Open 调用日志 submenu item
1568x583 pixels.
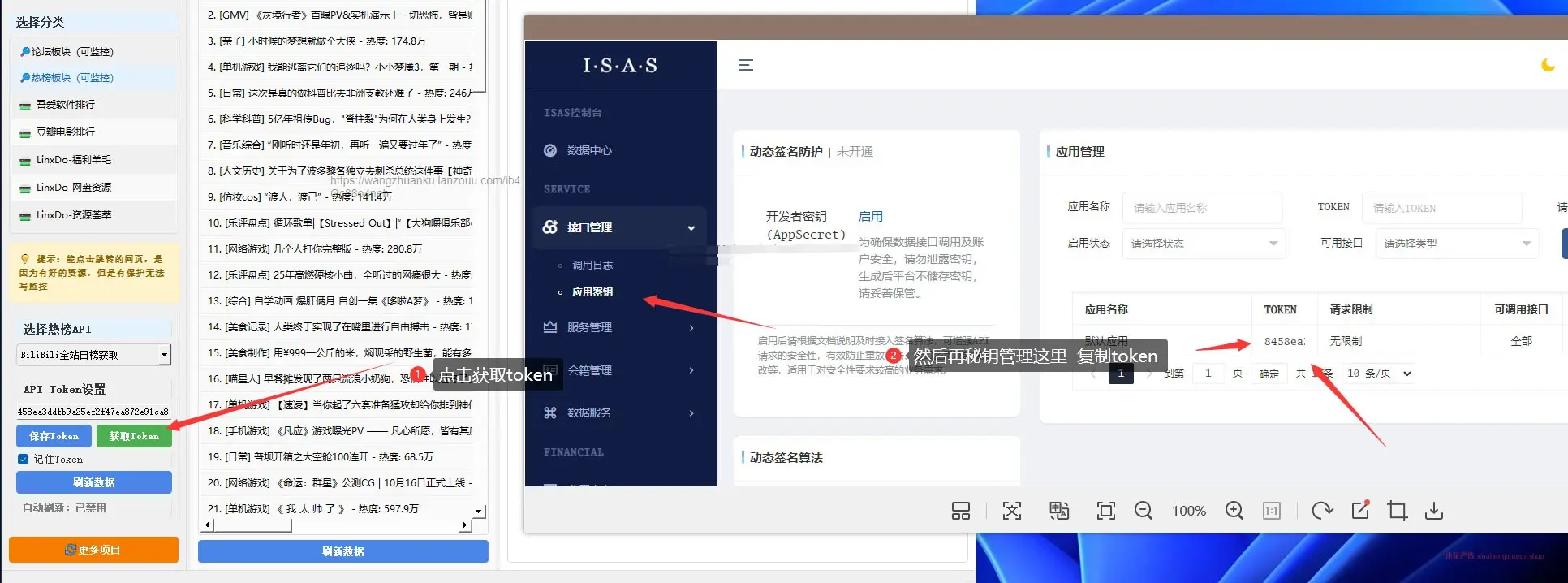[592, 266]
